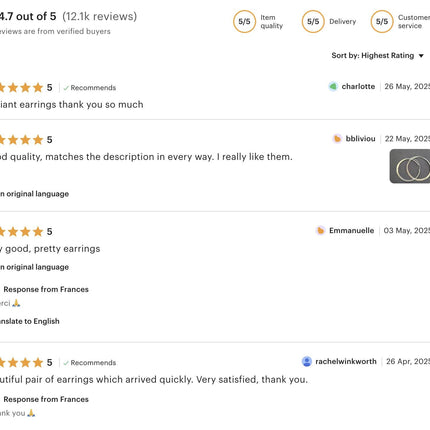Translate Frances's response to English
Image resolution: width=430 pixels, height=430 pixels.
click(30, 321)
